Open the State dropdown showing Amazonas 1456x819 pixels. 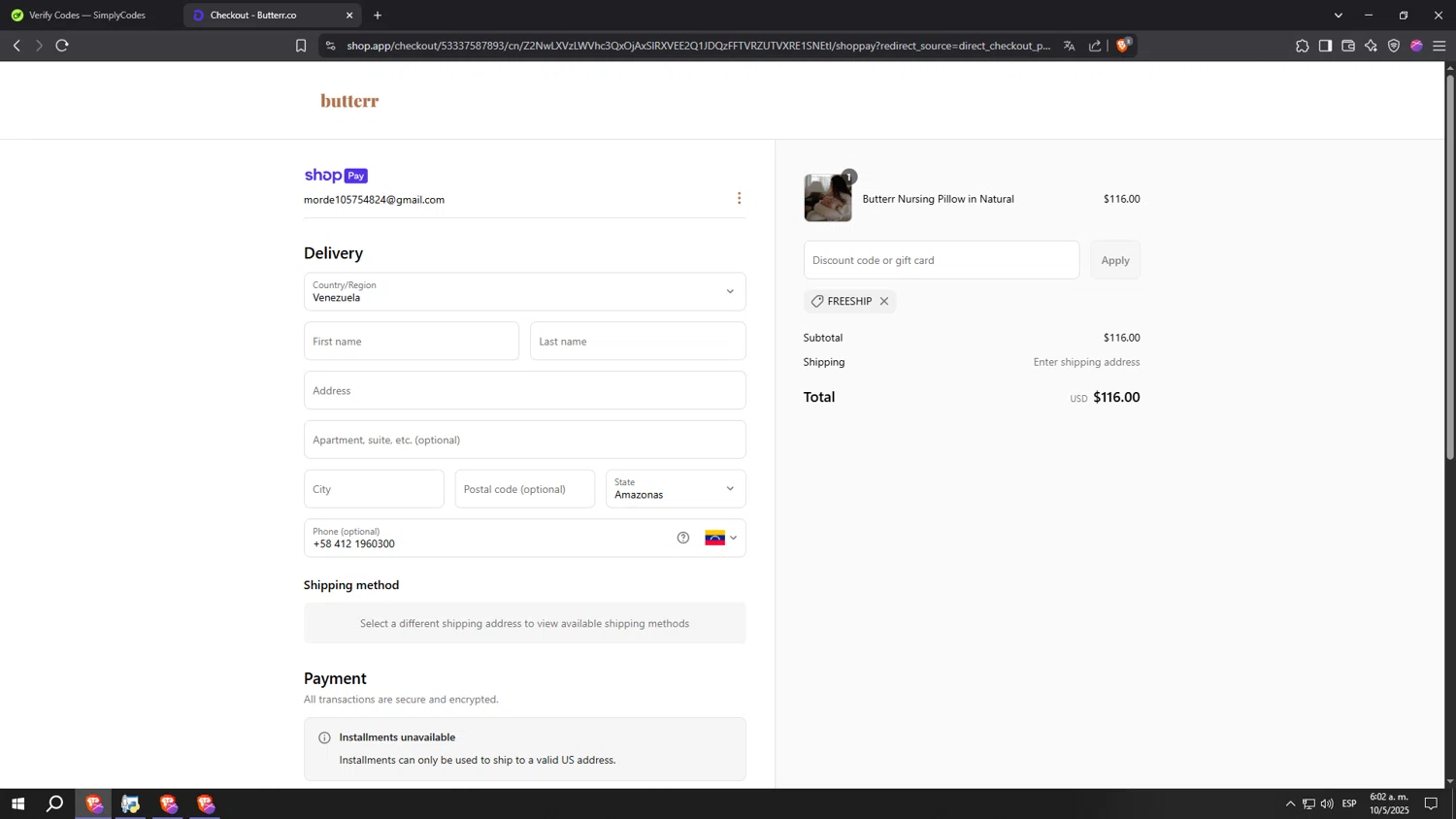[x=676, y=489]
